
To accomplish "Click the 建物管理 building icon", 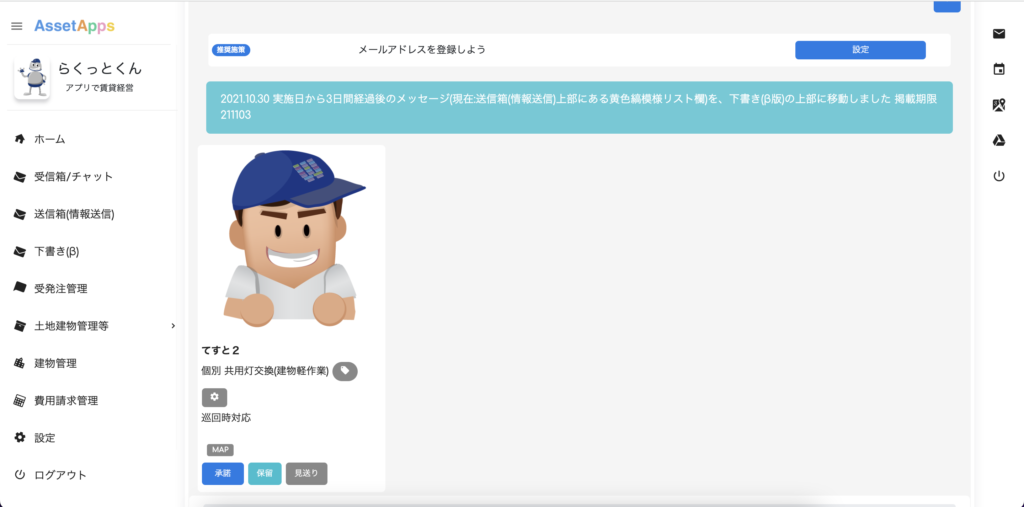I will coord(20,363).
